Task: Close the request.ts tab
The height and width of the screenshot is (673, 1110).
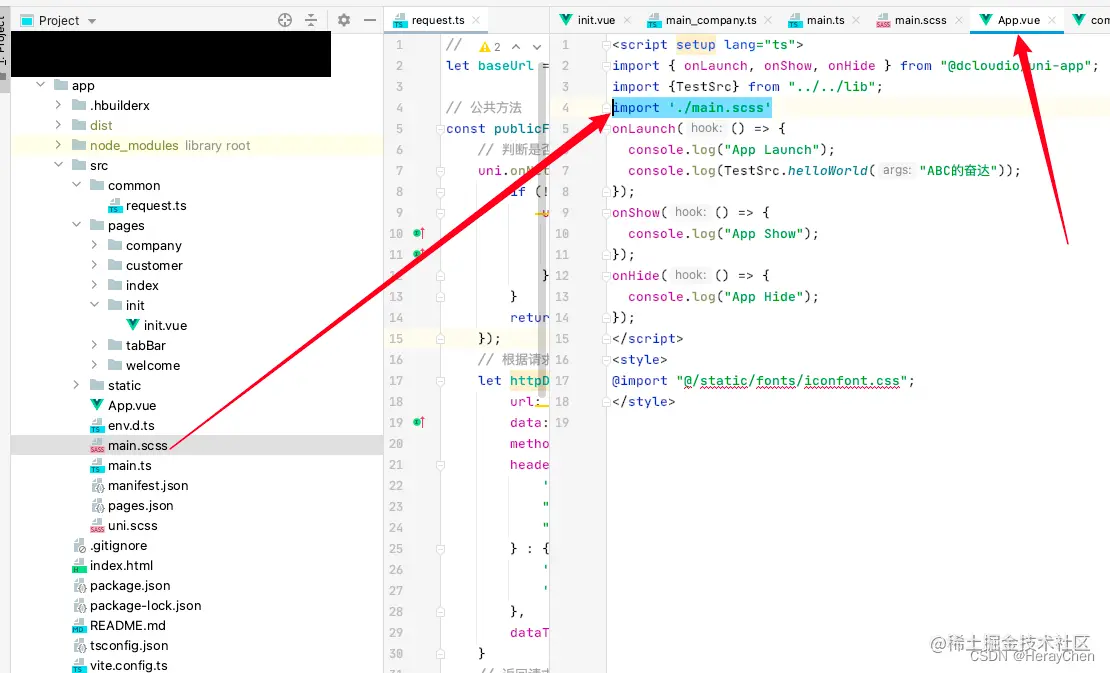Action: (x=476, y=20)
